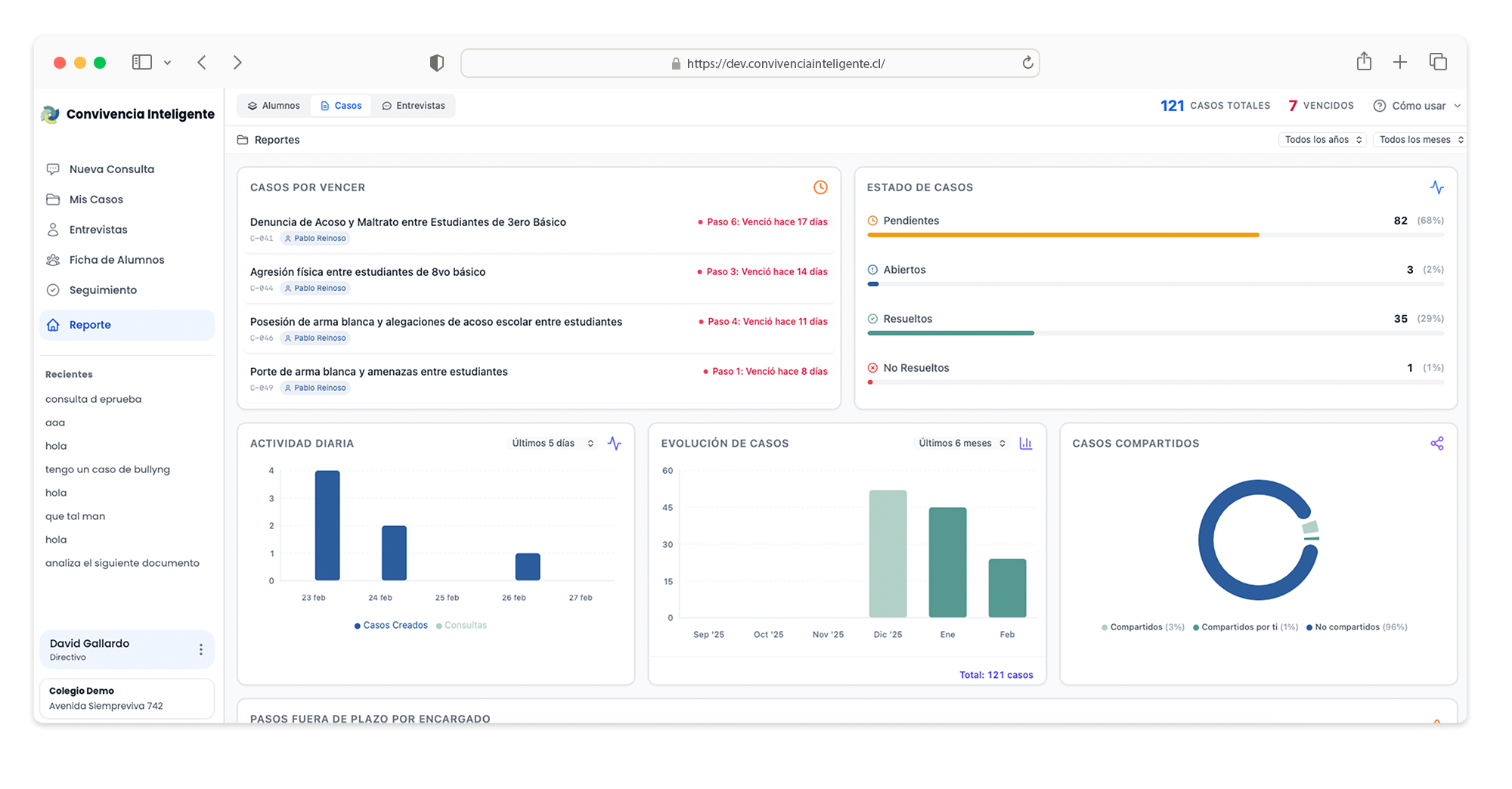Viewport: 1512px width, 789px height.
Task: Open recent item 'tengo un caso de bullyng'
Action: 107,469
